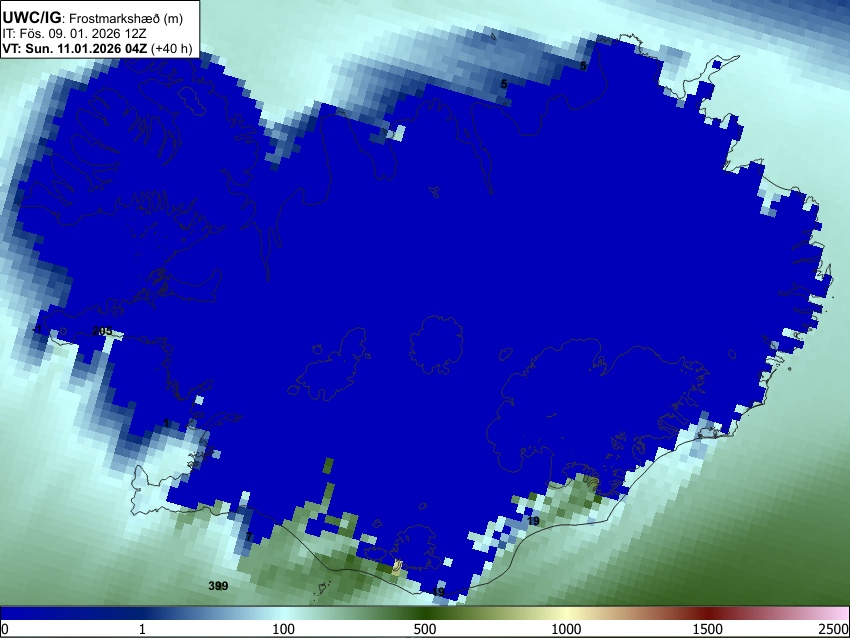This screenshot has width=850, height=638.
Task: Click the '205' value on the map
Action: pyautogui.click(x=102, y=331)
